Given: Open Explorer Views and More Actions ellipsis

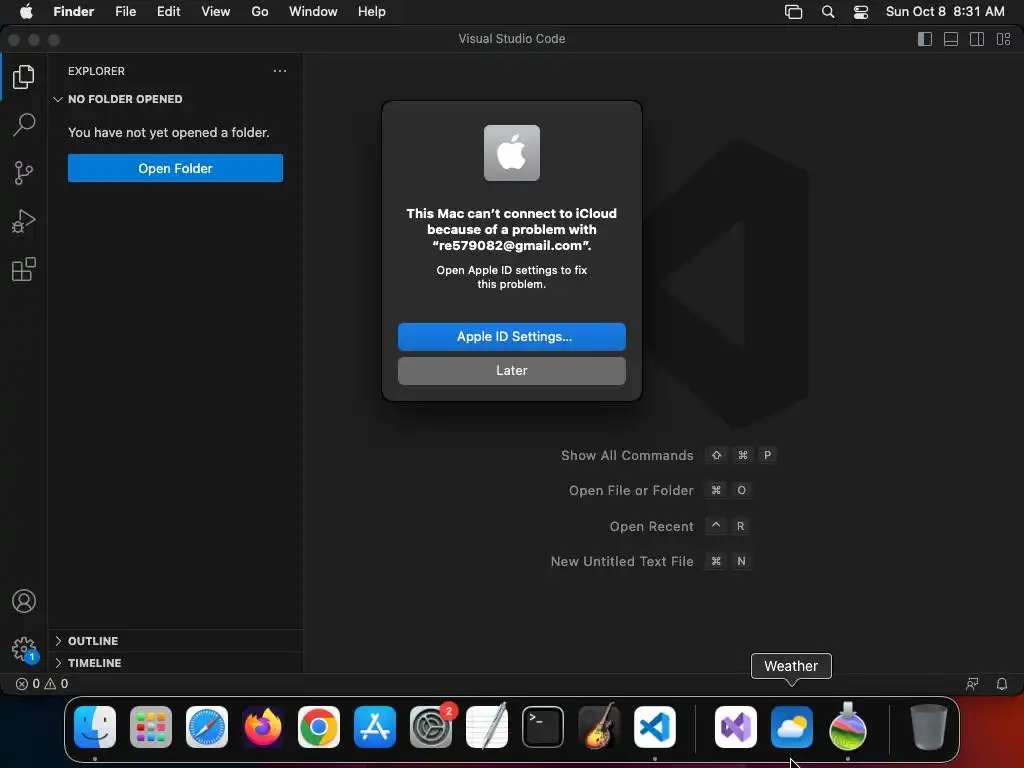Looking at the screenshot, I should [280, 71].
